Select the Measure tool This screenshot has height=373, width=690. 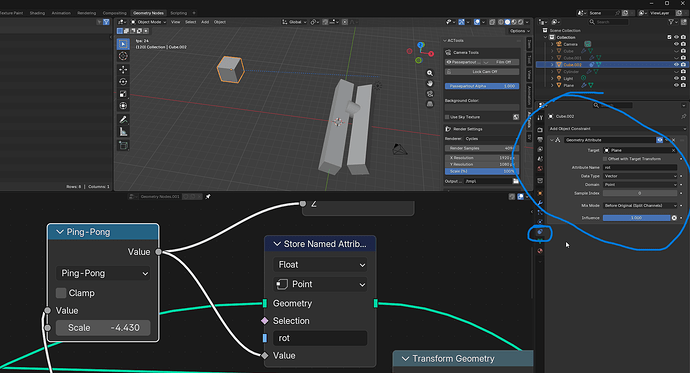tap(123, 132)
